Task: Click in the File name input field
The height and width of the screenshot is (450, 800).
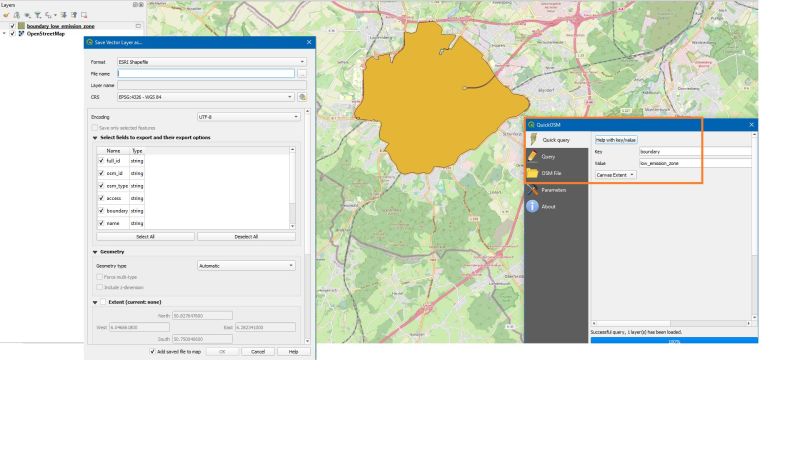Action: 206,73
